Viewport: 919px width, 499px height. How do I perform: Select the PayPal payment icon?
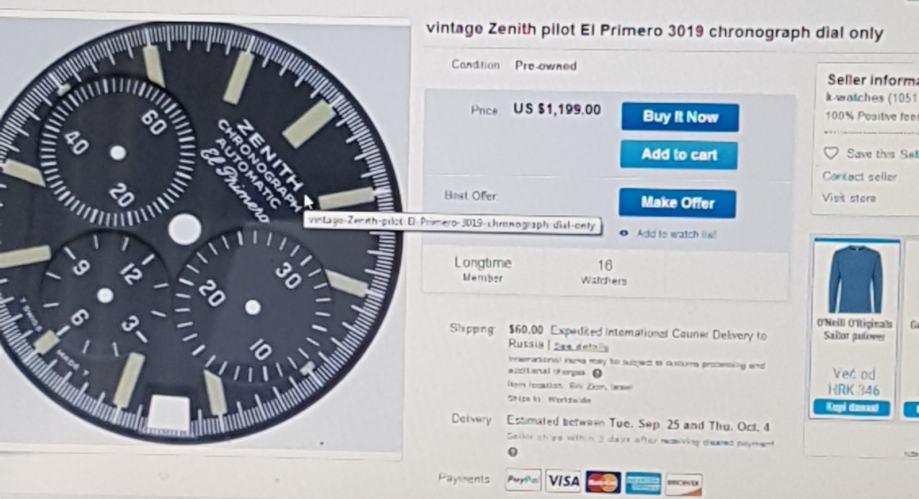click(x=523, y=480)
